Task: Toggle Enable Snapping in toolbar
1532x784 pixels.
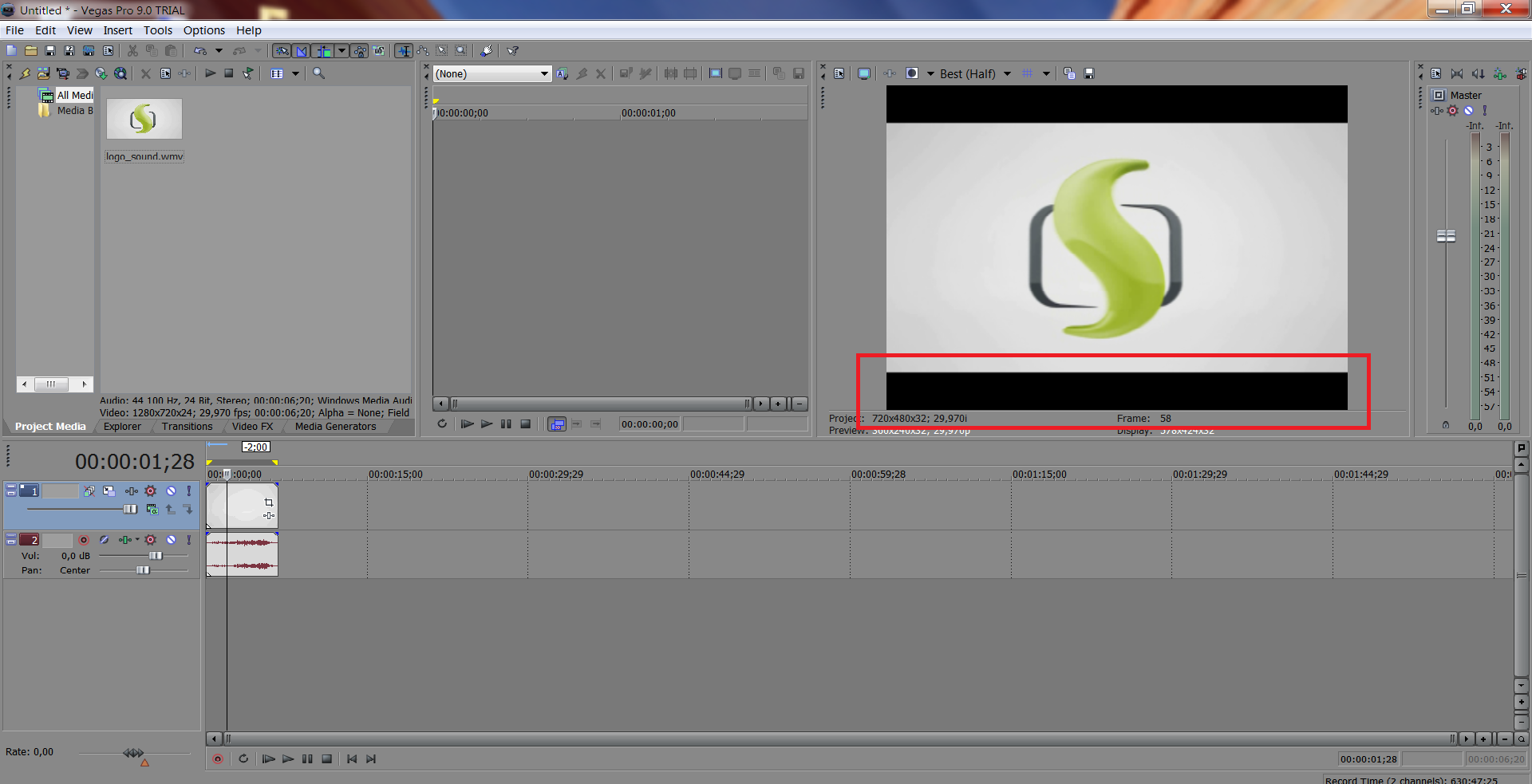Action: (x=282, y=51)
